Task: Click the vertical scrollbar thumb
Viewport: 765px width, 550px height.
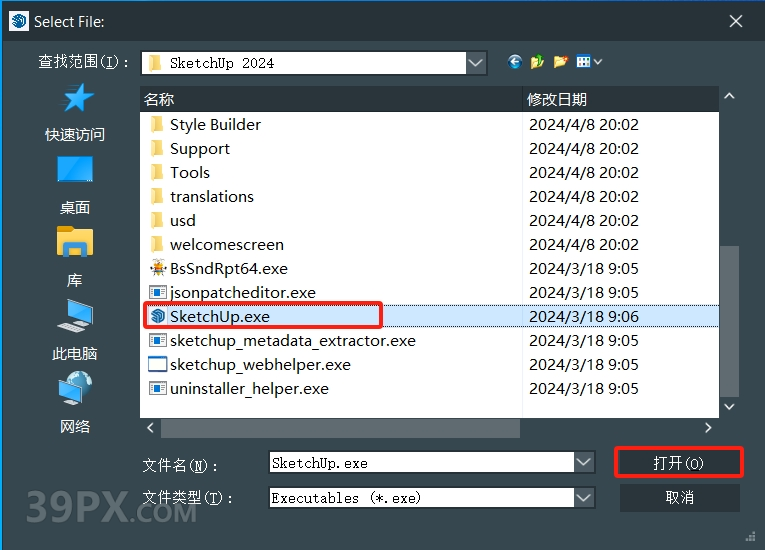Action: [x=729, y=322]
